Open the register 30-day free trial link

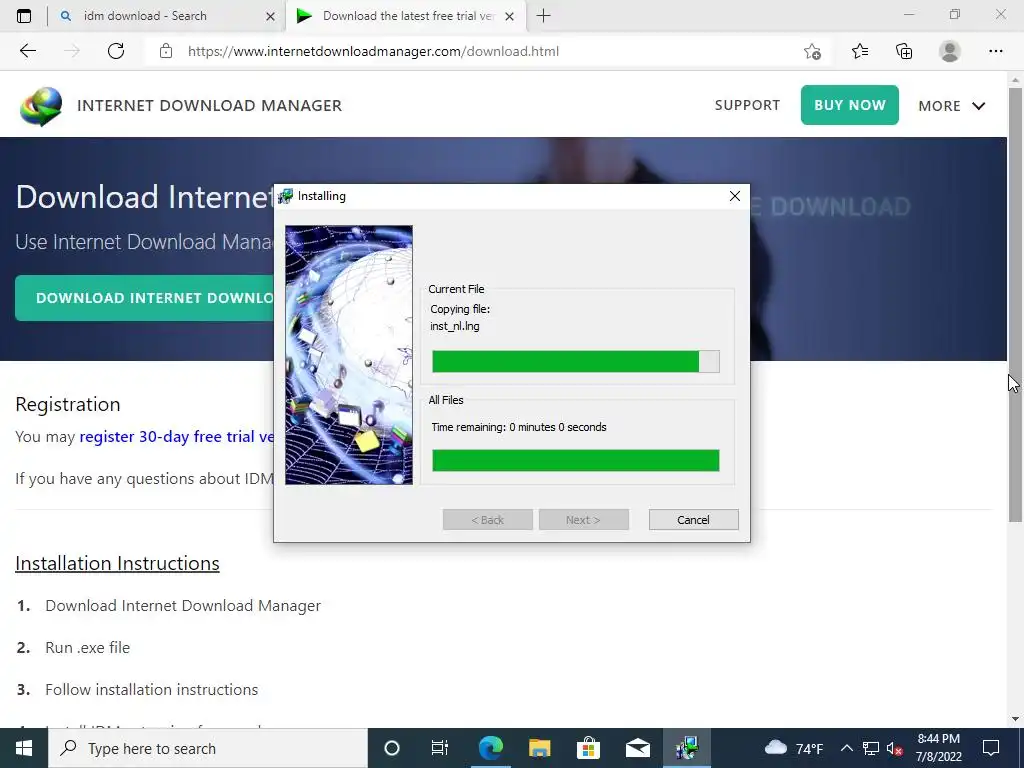click(x=176, y=436)
